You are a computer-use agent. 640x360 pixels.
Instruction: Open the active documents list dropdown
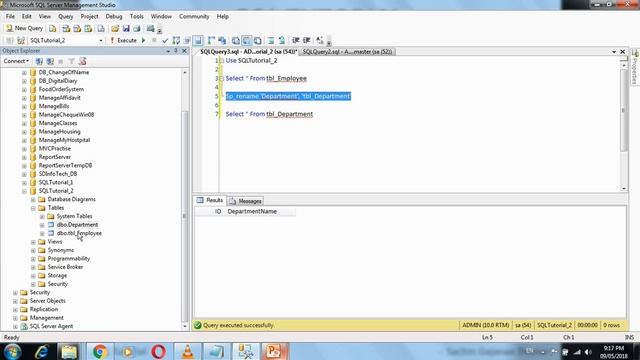pyautogui.click(x=614, y=52)
